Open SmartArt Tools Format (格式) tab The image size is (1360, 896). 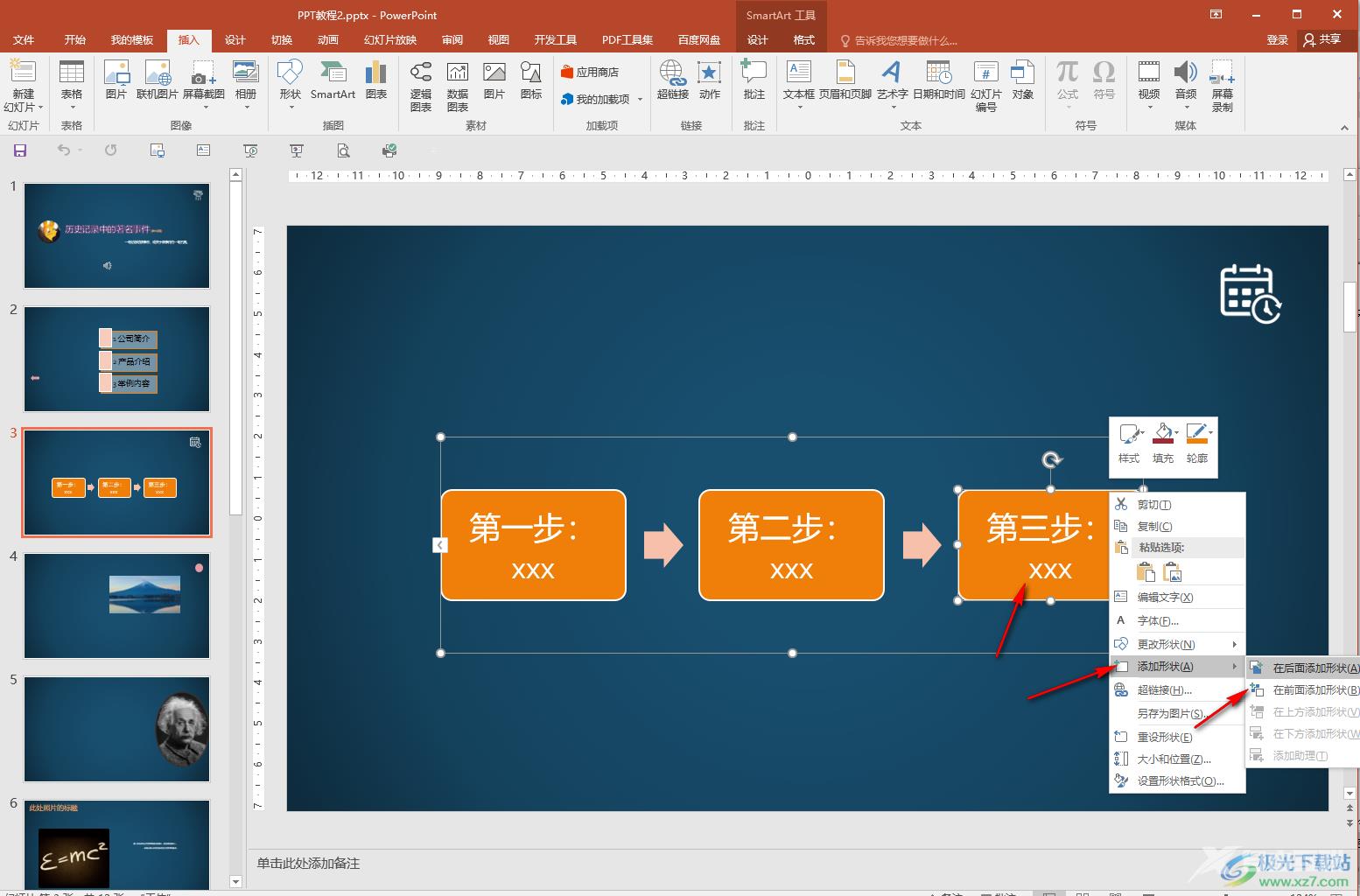tap(803, 39)
